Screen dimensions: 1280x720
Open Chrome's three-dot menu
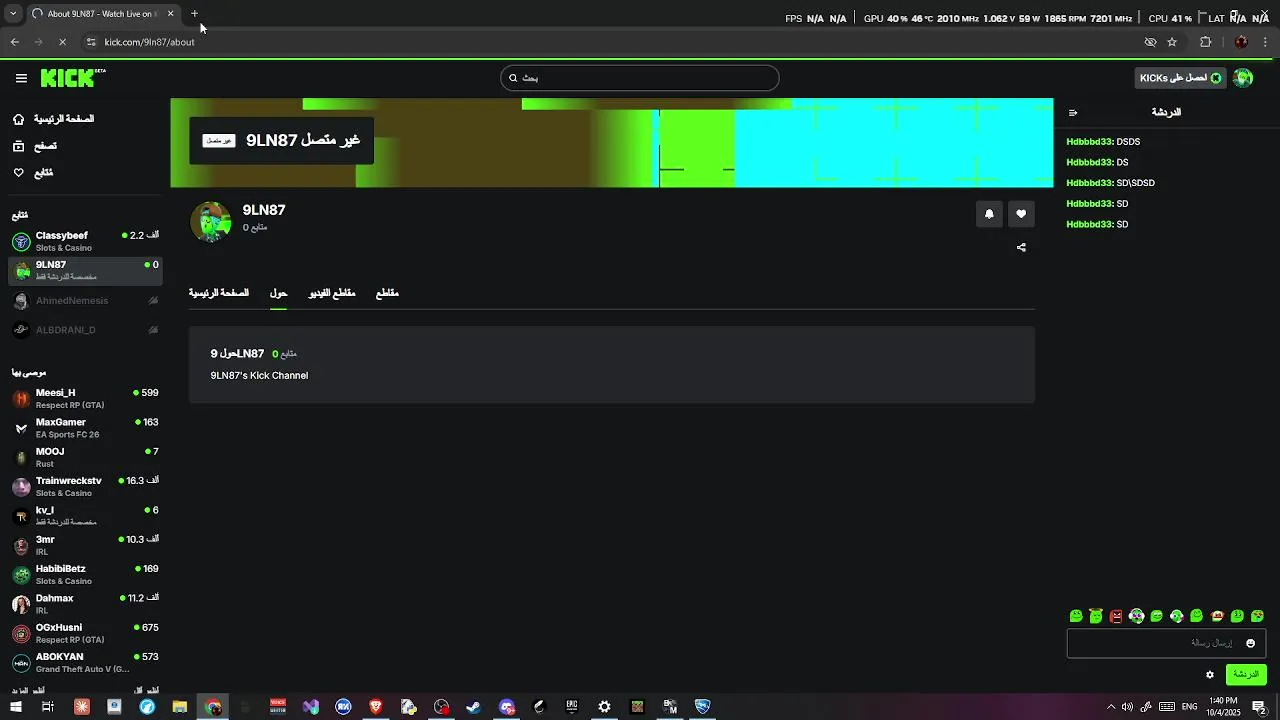click(x=1266, y=42)
